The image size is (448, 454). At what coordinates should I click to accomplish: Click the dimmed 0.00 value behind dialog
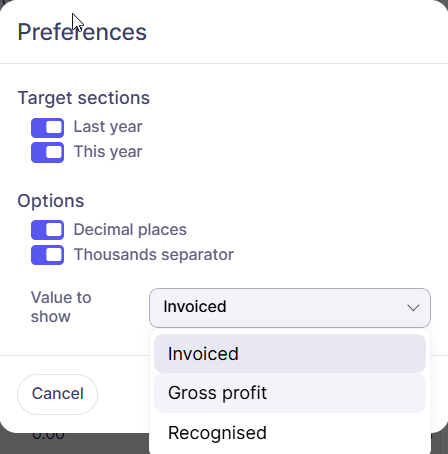click(x=49, y=435)
